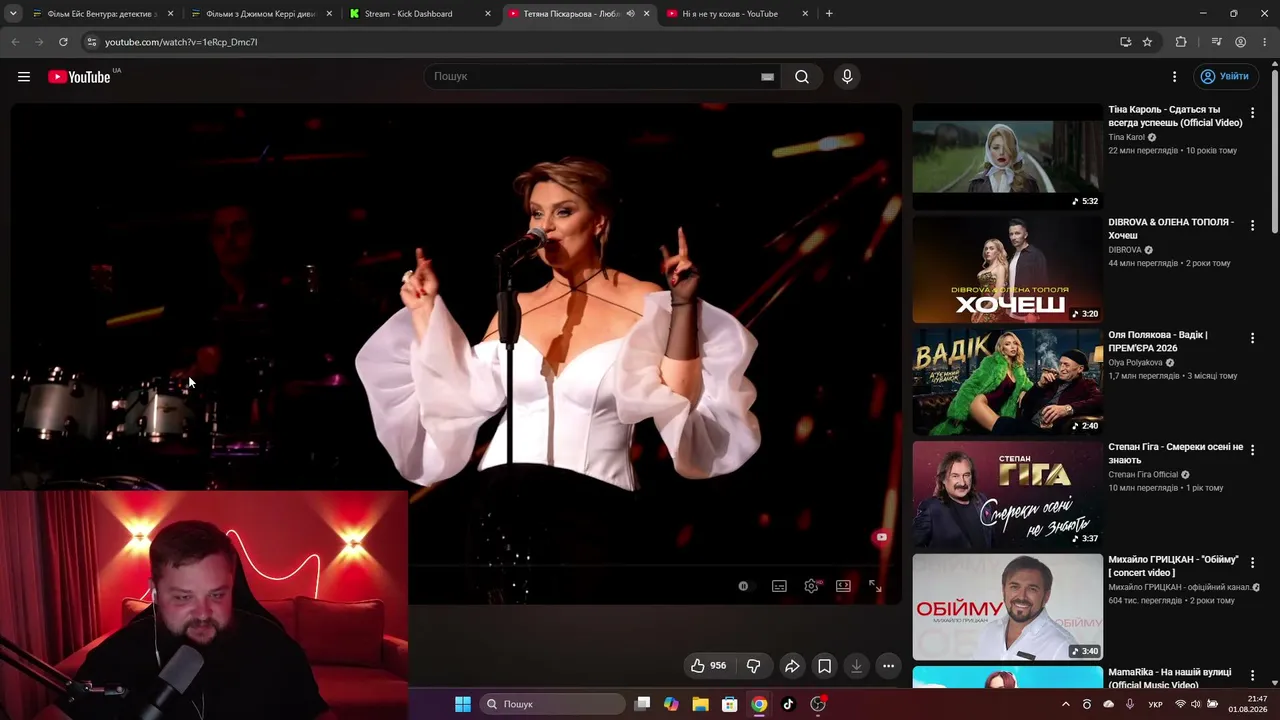This screenshot has height=720, width=1280.
Task: Enter fullscreen in the video player
Action: click(875, 586)
